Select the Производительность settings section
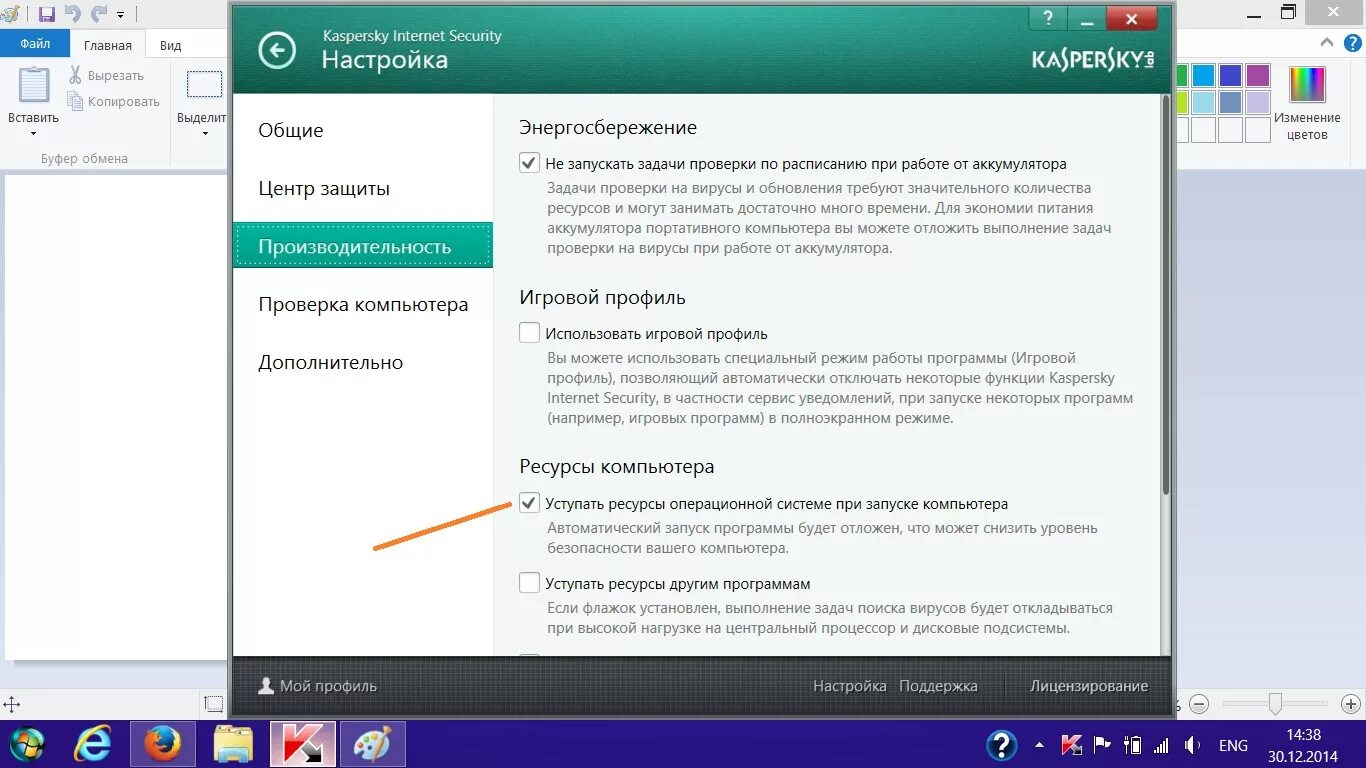Screen dimensions: 1366x768 click(363, 246)
